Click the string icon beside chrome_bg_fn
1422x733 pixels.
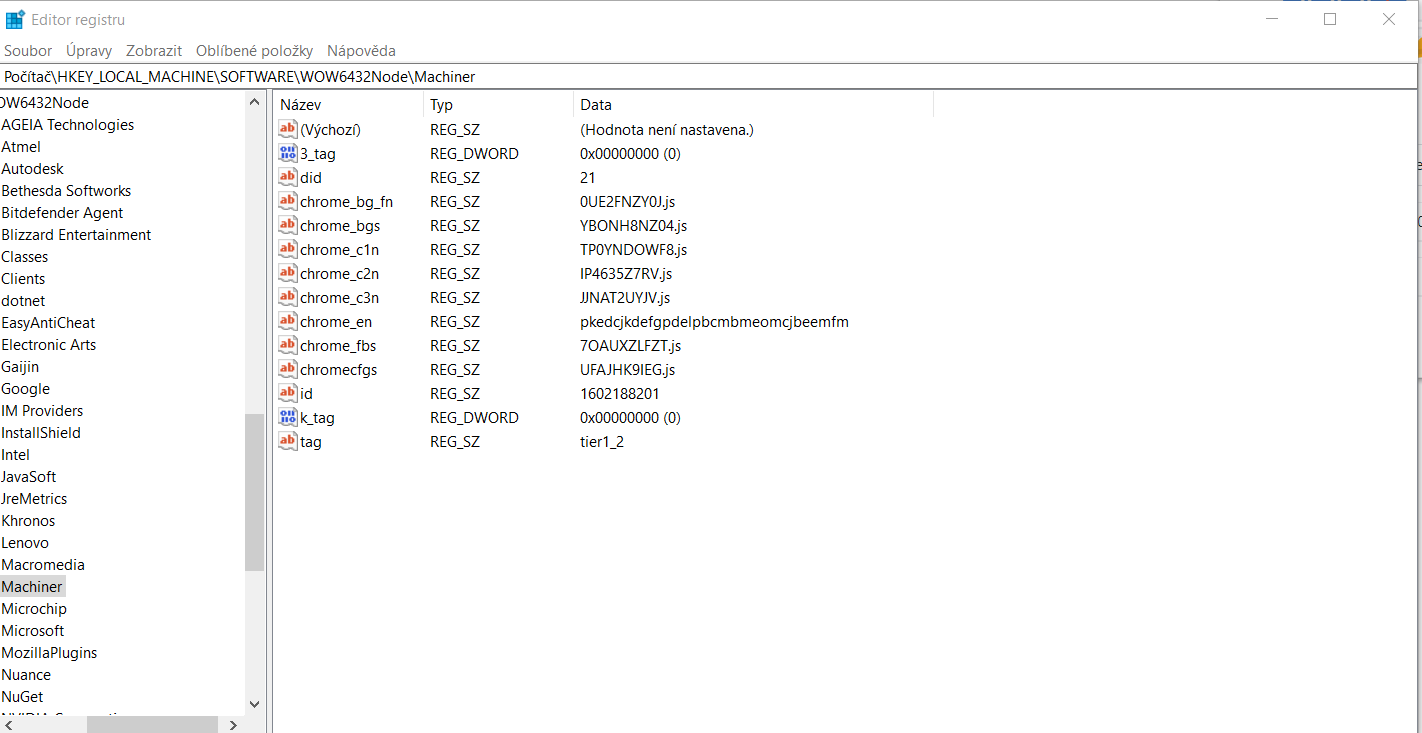pos(288,201)
